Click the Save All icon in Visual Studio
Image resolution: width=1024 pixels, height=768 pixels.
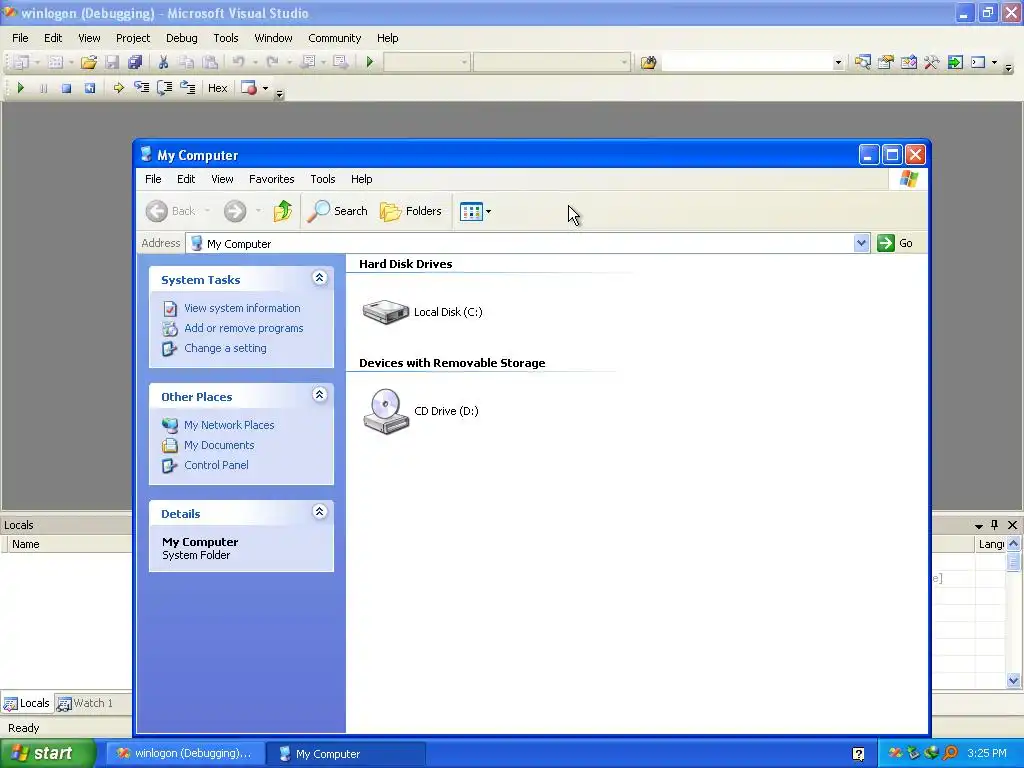(135, 63)
